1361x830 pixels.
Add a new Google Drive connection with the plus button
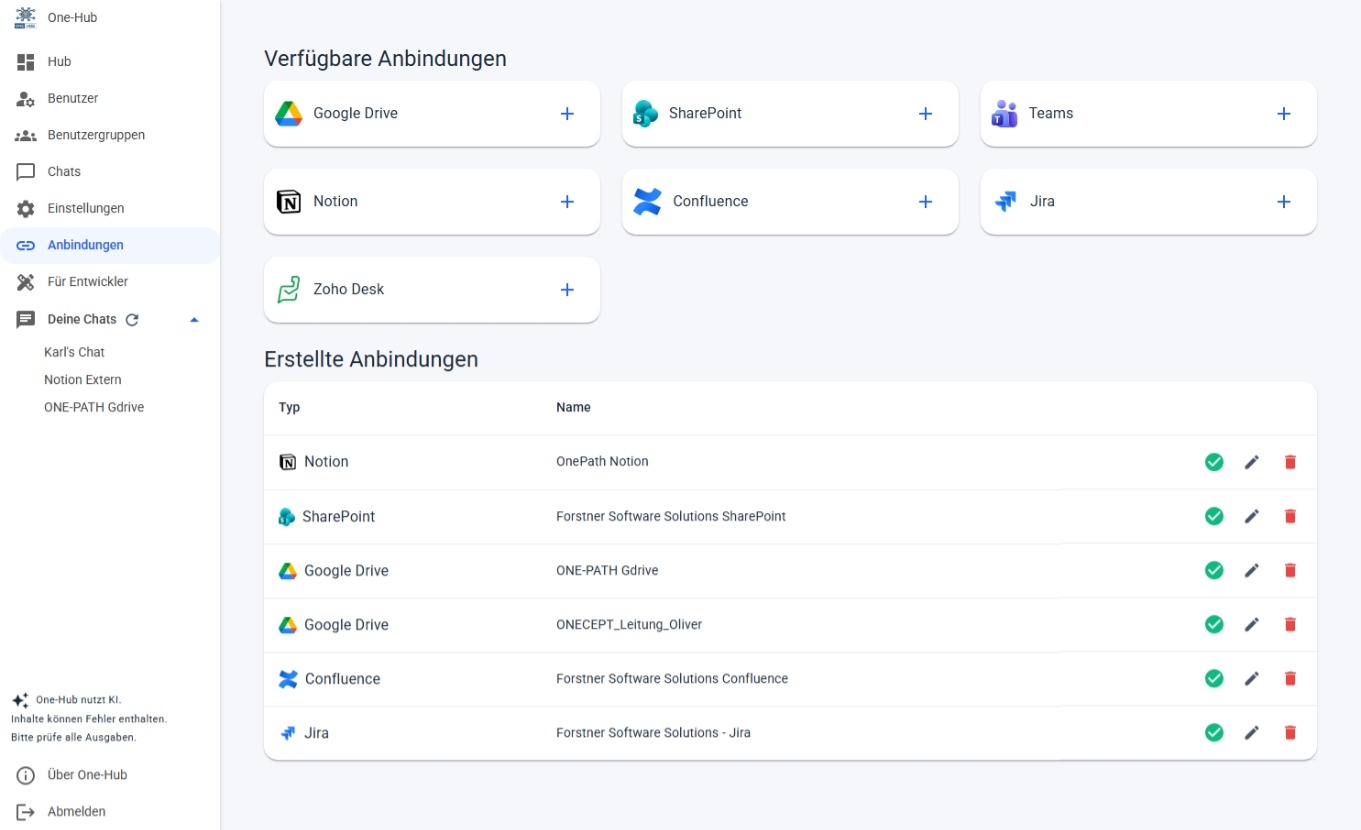[x=566, y=113]
